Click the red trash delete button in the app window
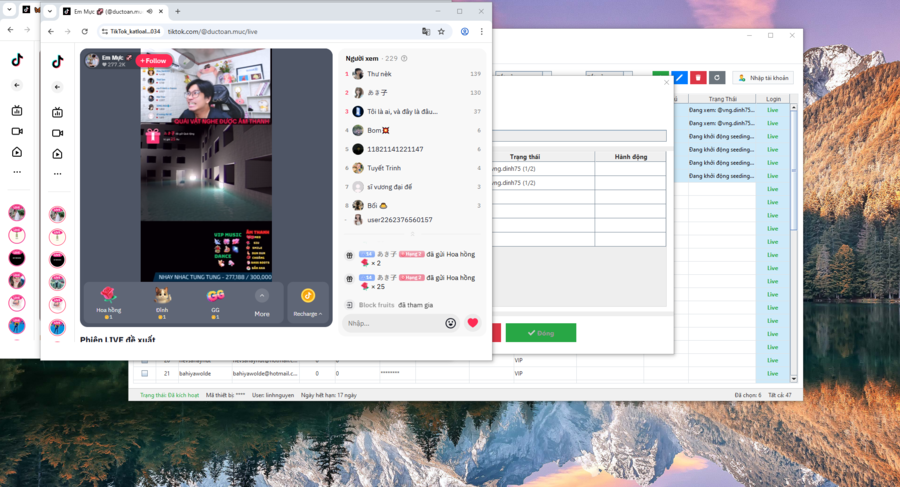900x487 pixels. (x=698, y=78)
